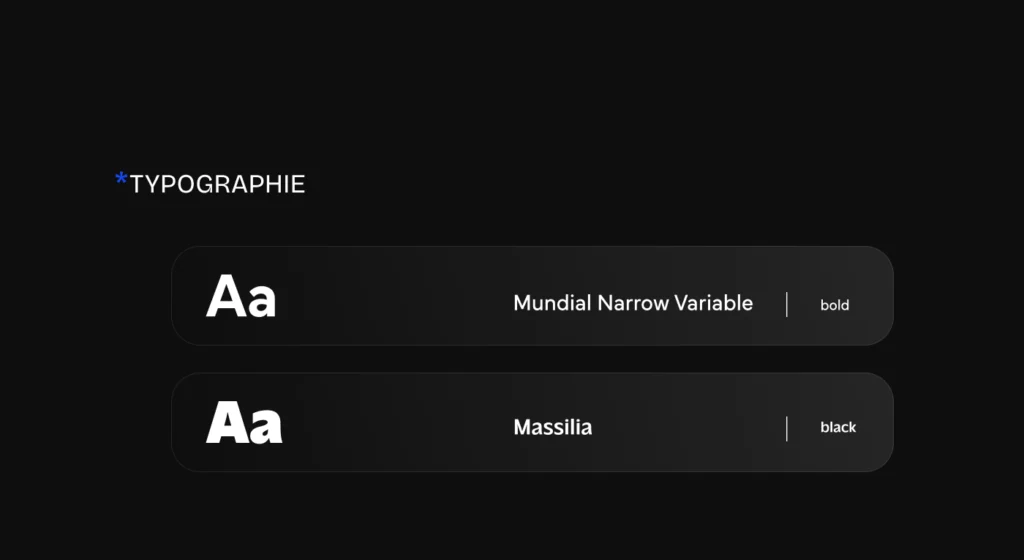Select the Mundial Narrow Variable font name
The height and width of the screenshot is (560, 1024).
(633, 303)
